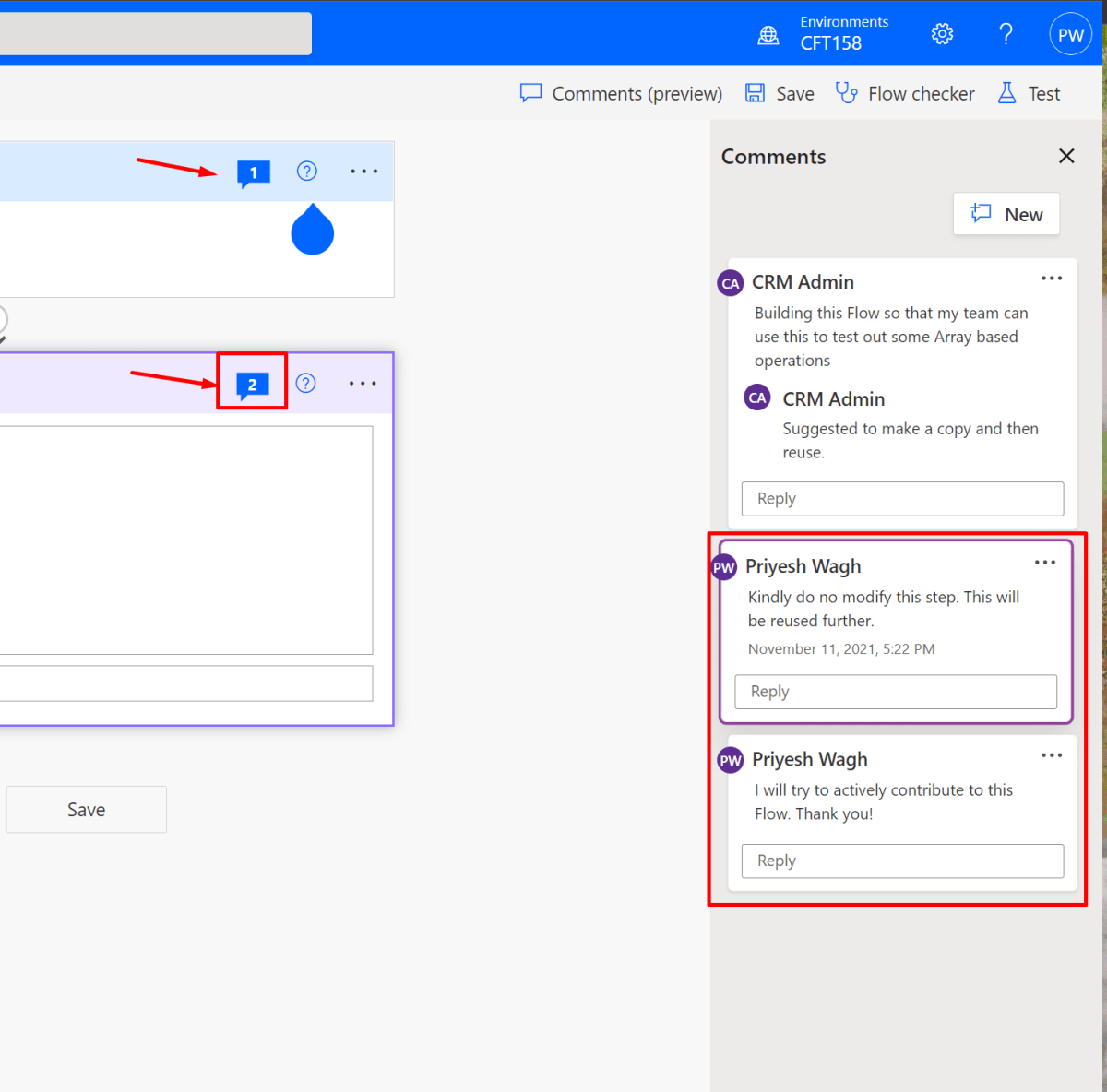The width and height of the screenshot is (1107, 1092).
Task: Click the Environments globe icon
Action: [768, 34]
